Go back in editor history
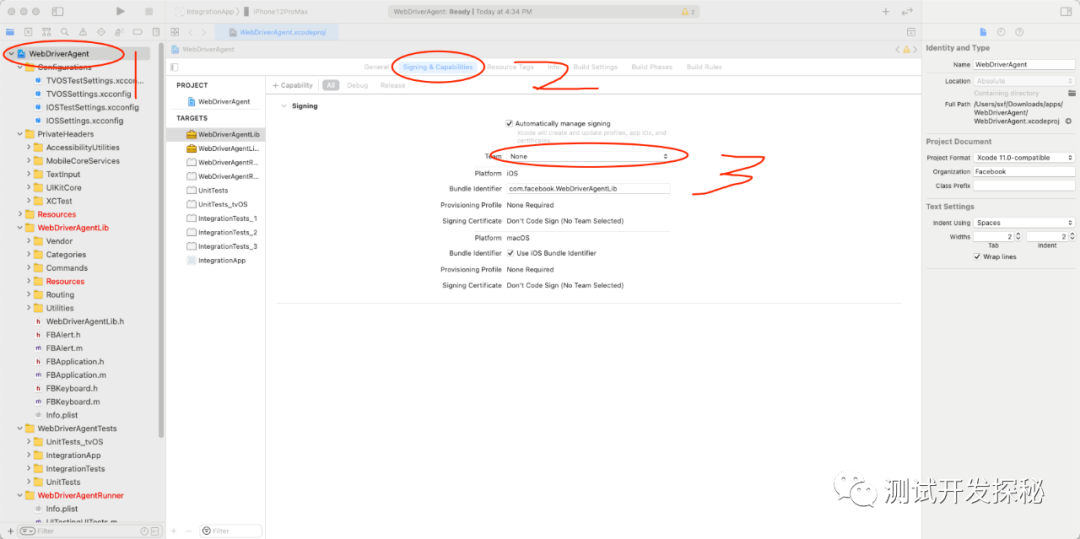Viewport: 1080px width, 539px height. pos(191,32)
